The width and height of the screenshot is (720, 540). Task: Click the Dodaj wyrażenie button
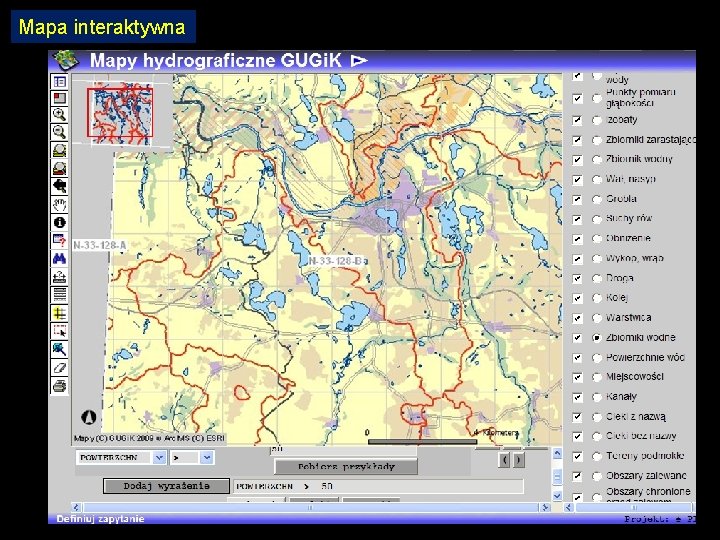pos(166,486)
